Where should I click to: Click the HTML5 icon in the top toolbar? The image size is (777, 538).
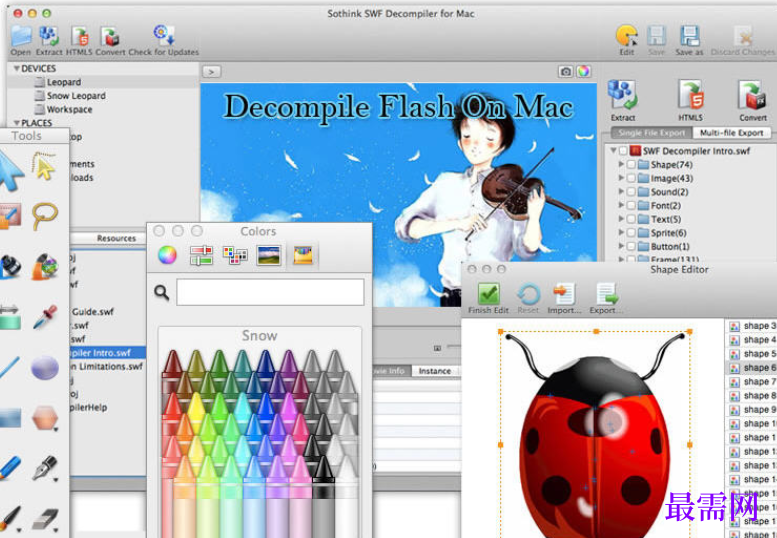click(x=80, y=36)
